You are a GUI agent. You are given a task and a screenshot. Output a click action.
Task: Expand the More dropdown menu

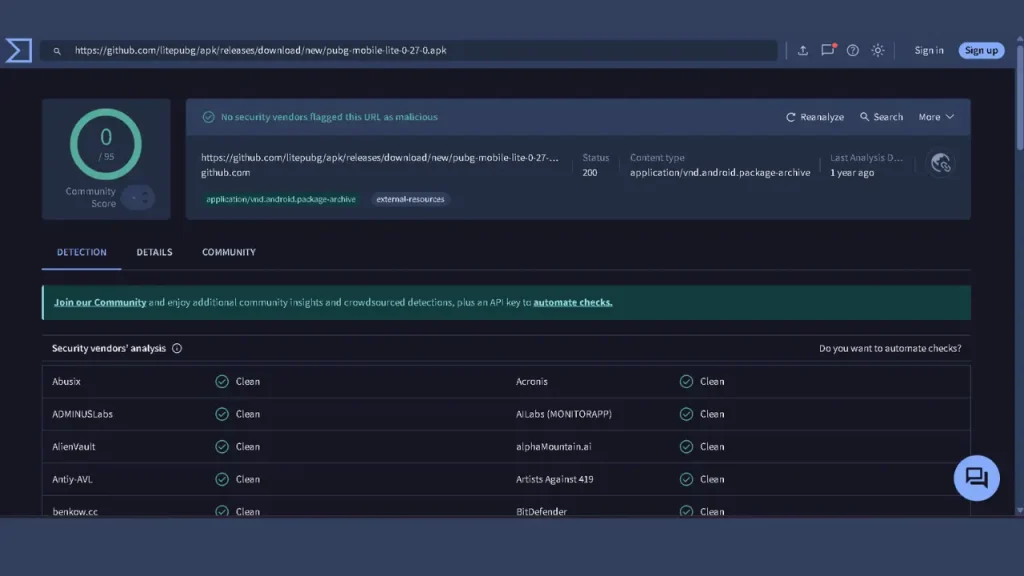(x=936, y=117)
